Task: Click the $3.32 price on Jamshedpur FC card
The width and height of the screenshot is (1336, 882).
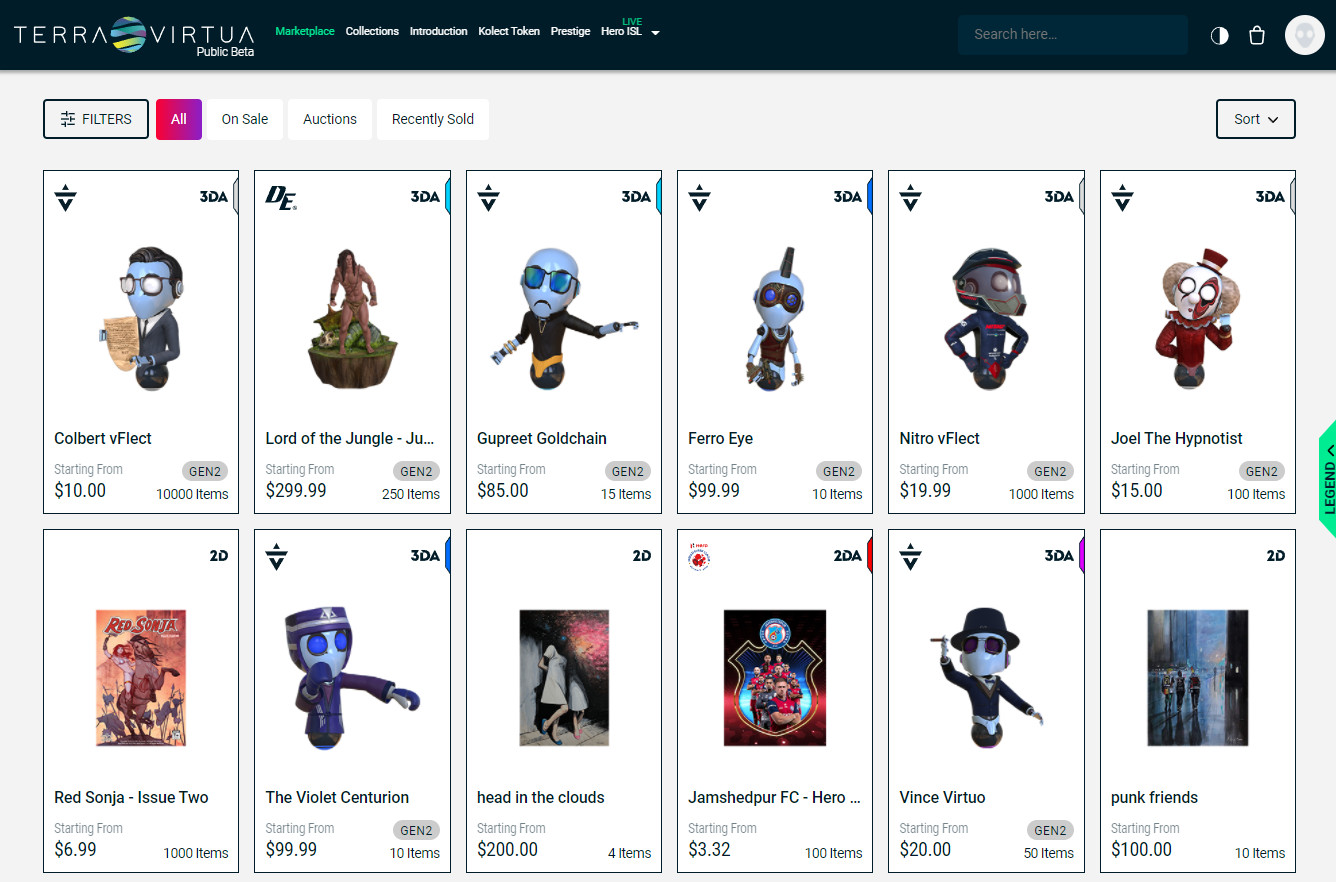Action: [709, 849]
